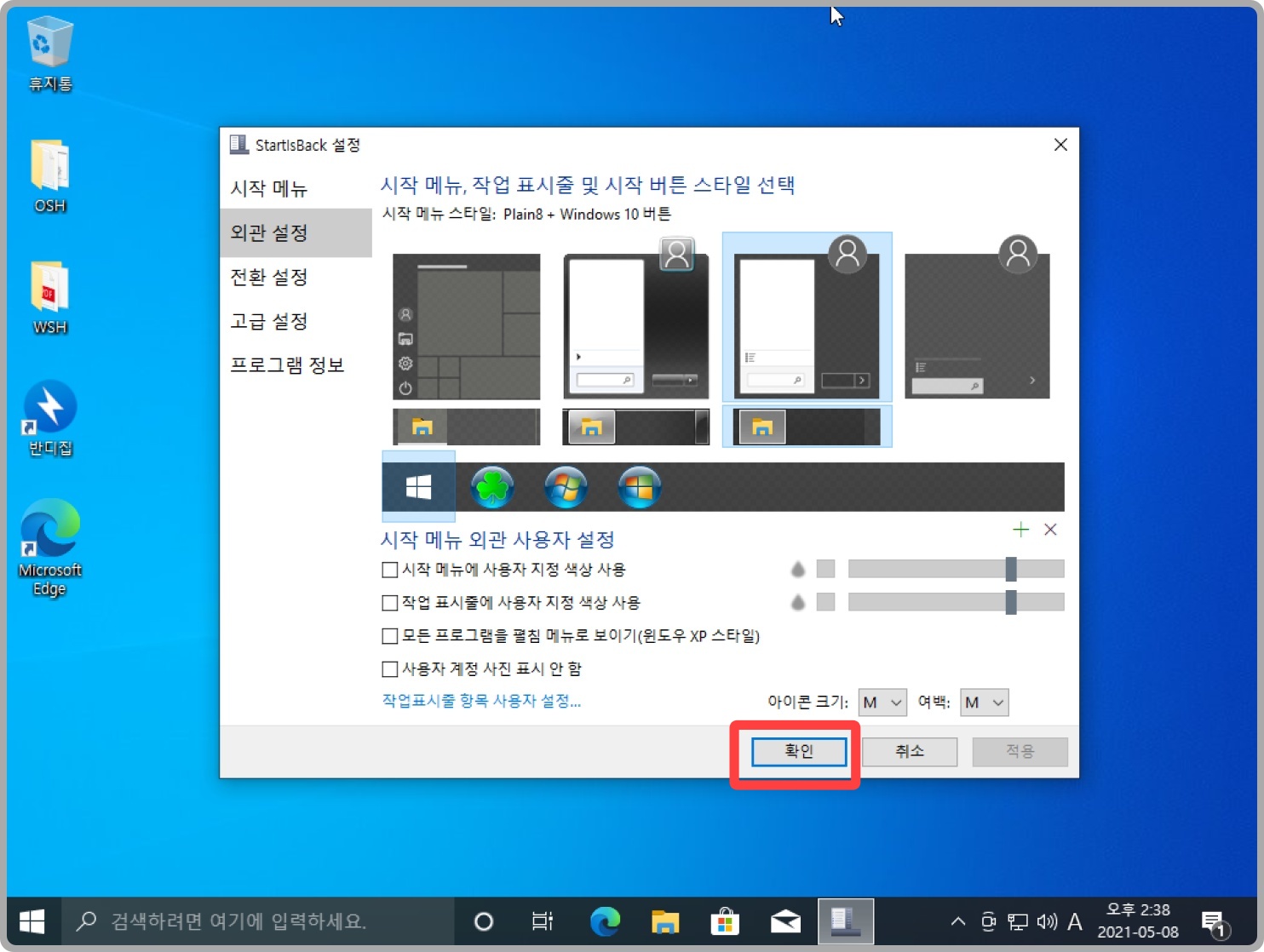
Task: Open the icon size dropdown
Action: tap(882, 702)
